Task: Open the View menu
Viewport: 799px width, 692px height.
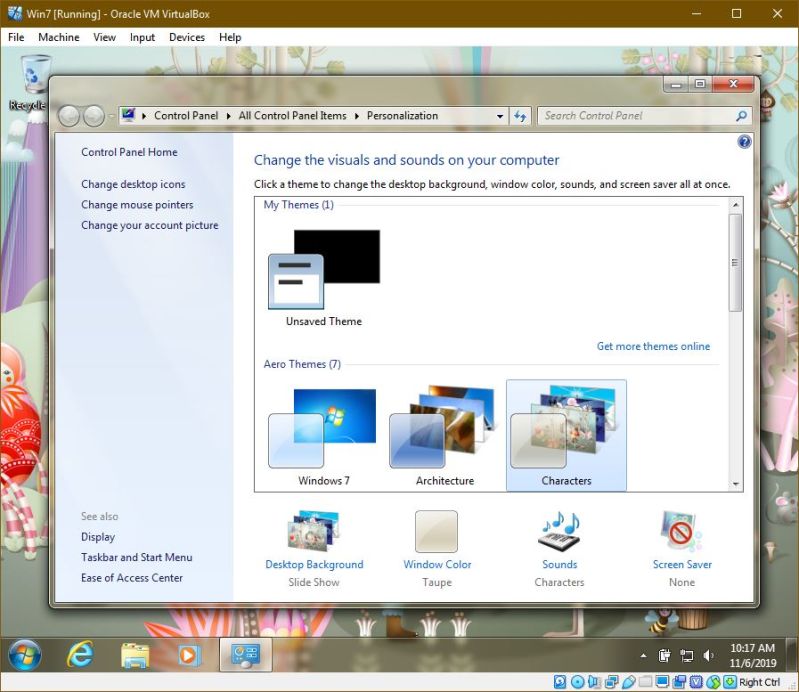Action: (104, 37)
